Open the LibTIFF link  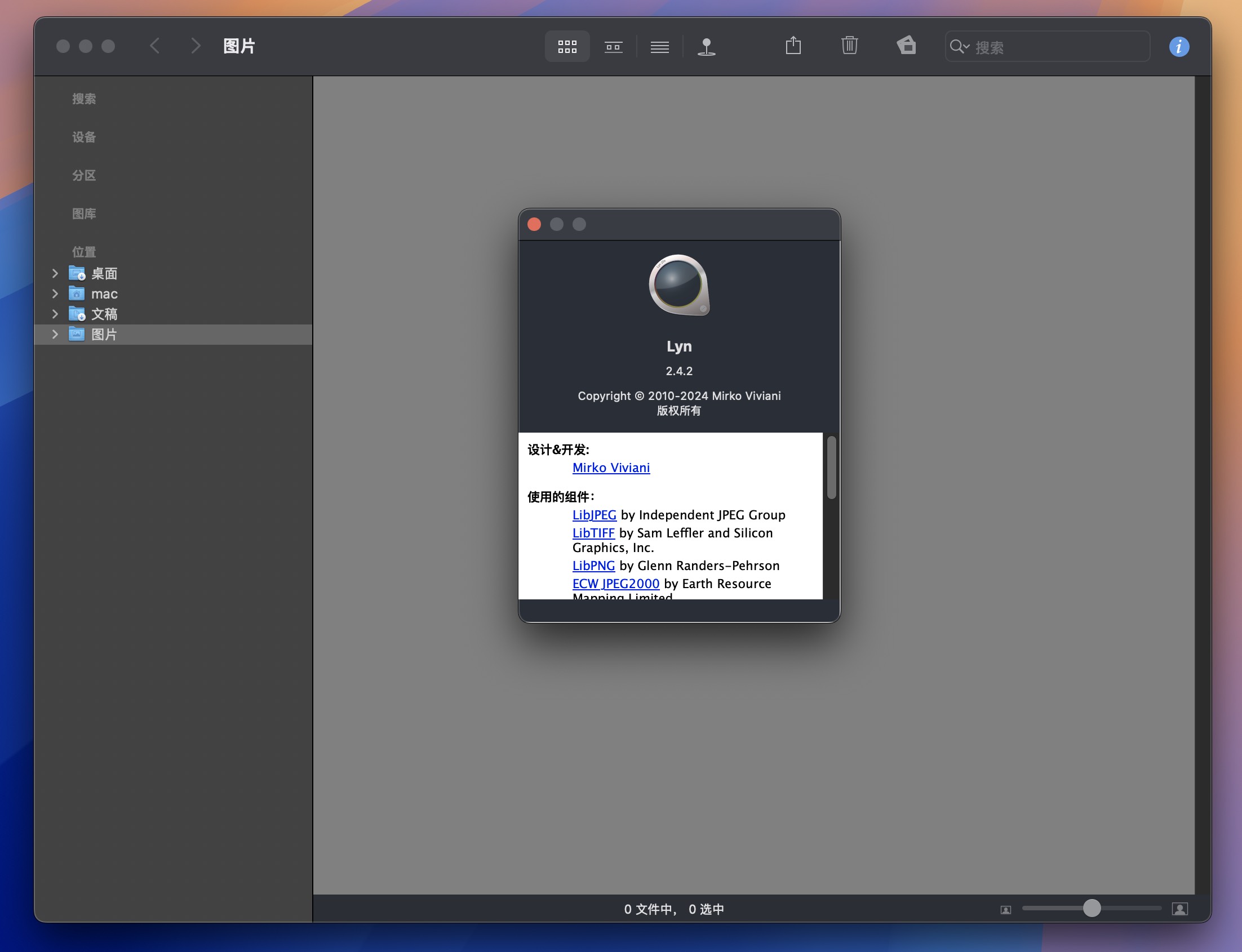(x=593, y=533)
